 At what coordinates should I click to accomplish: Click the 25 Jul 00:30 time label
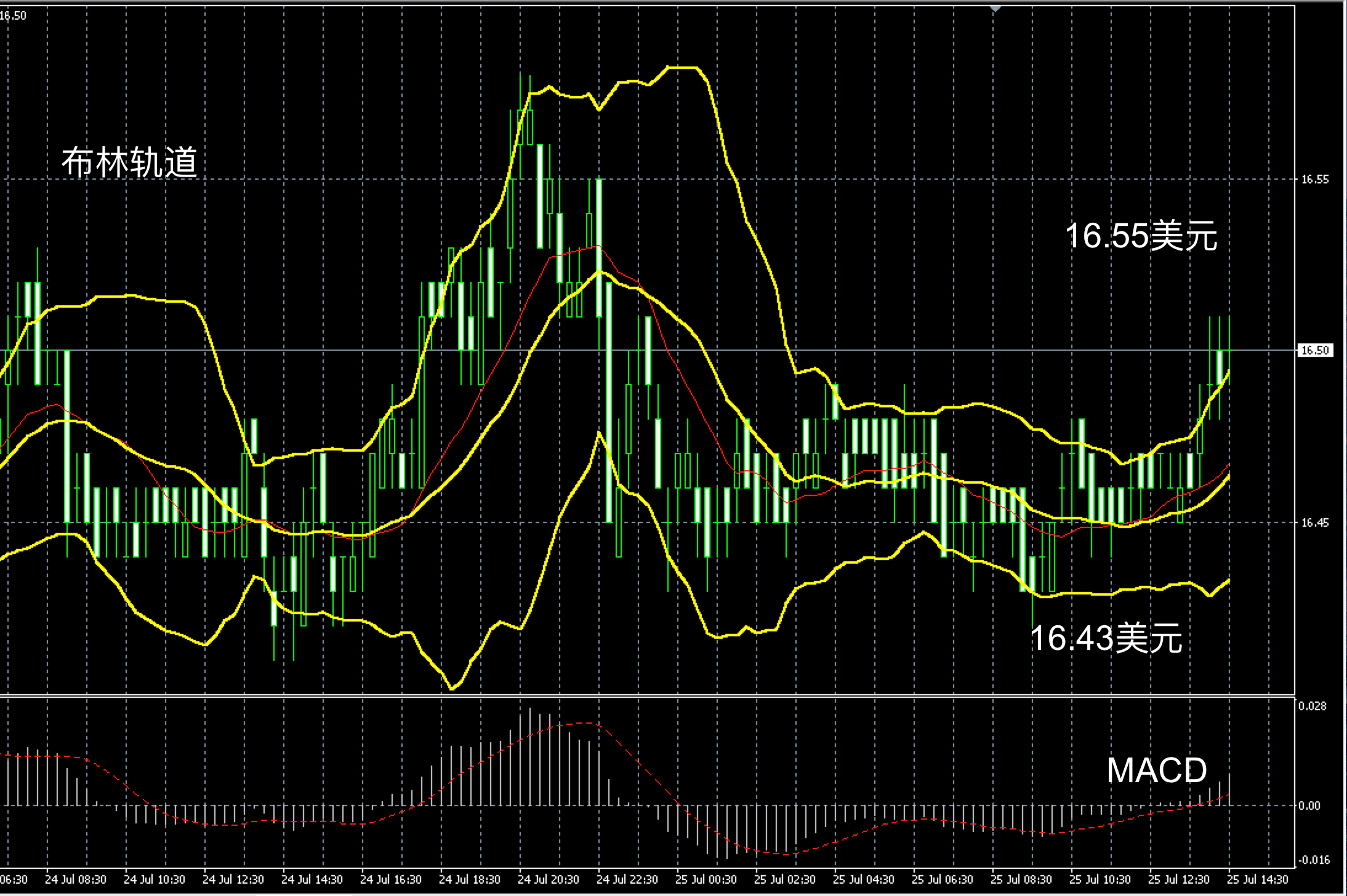tap(706, 879)
